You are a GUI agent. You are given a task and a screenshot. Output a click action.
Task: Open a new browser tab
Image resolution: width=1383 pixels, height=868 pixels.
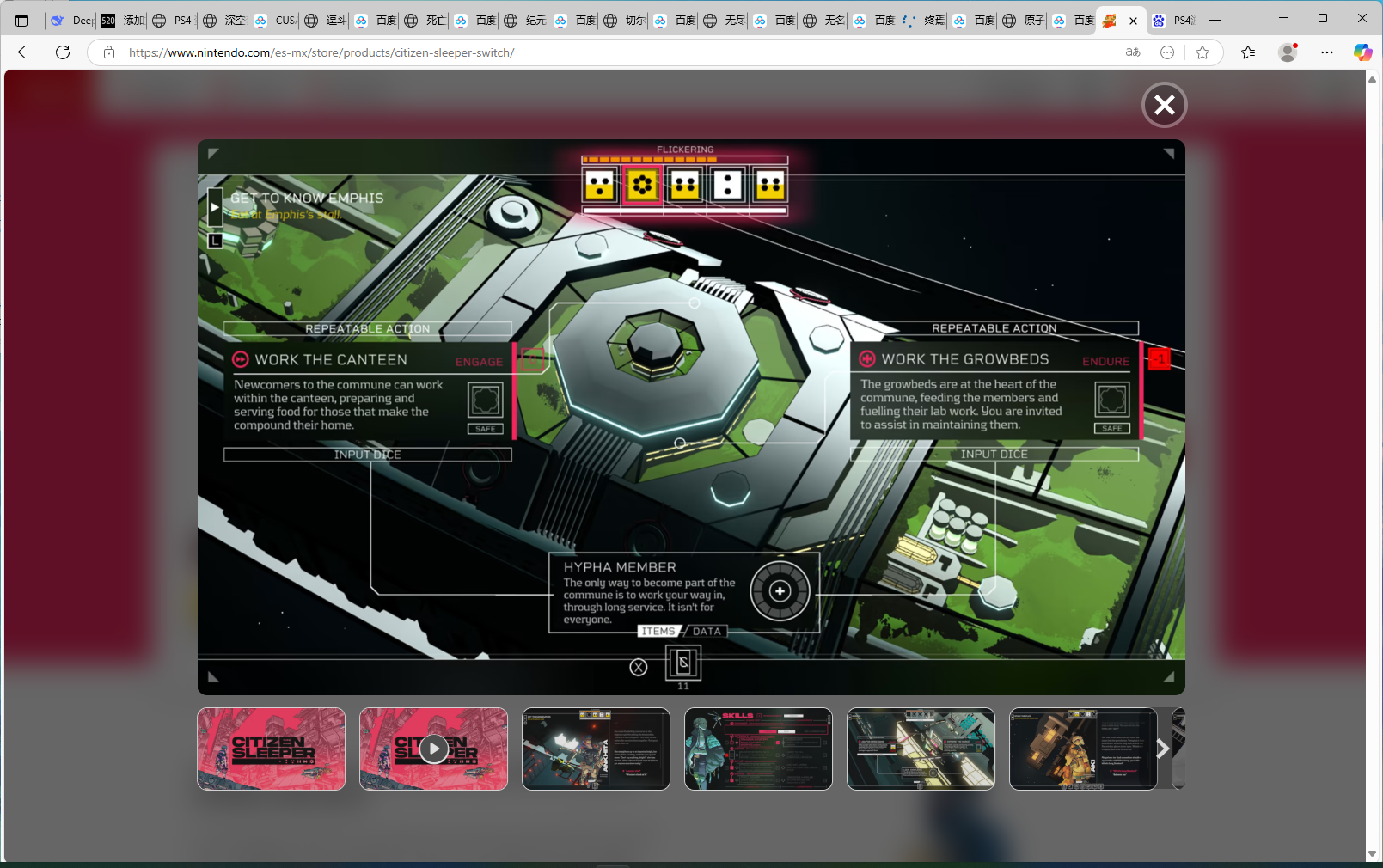pyautogui.click(x=1215, y=20)
